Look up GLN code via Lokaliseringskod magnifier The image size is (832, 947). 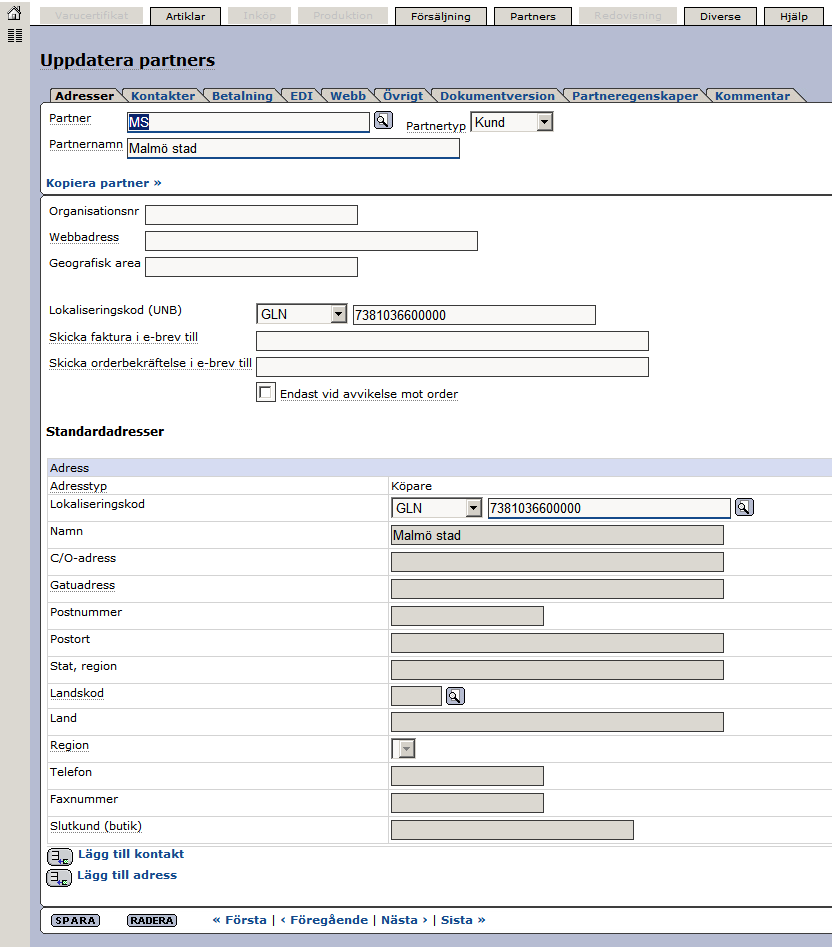pyautogui.click(x=744, y=507)
